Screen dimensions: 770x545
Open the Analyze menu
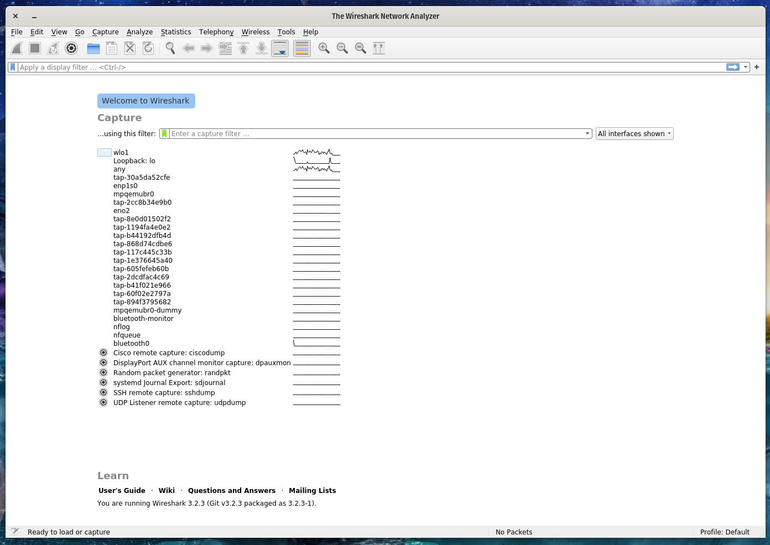click(140, 32)
